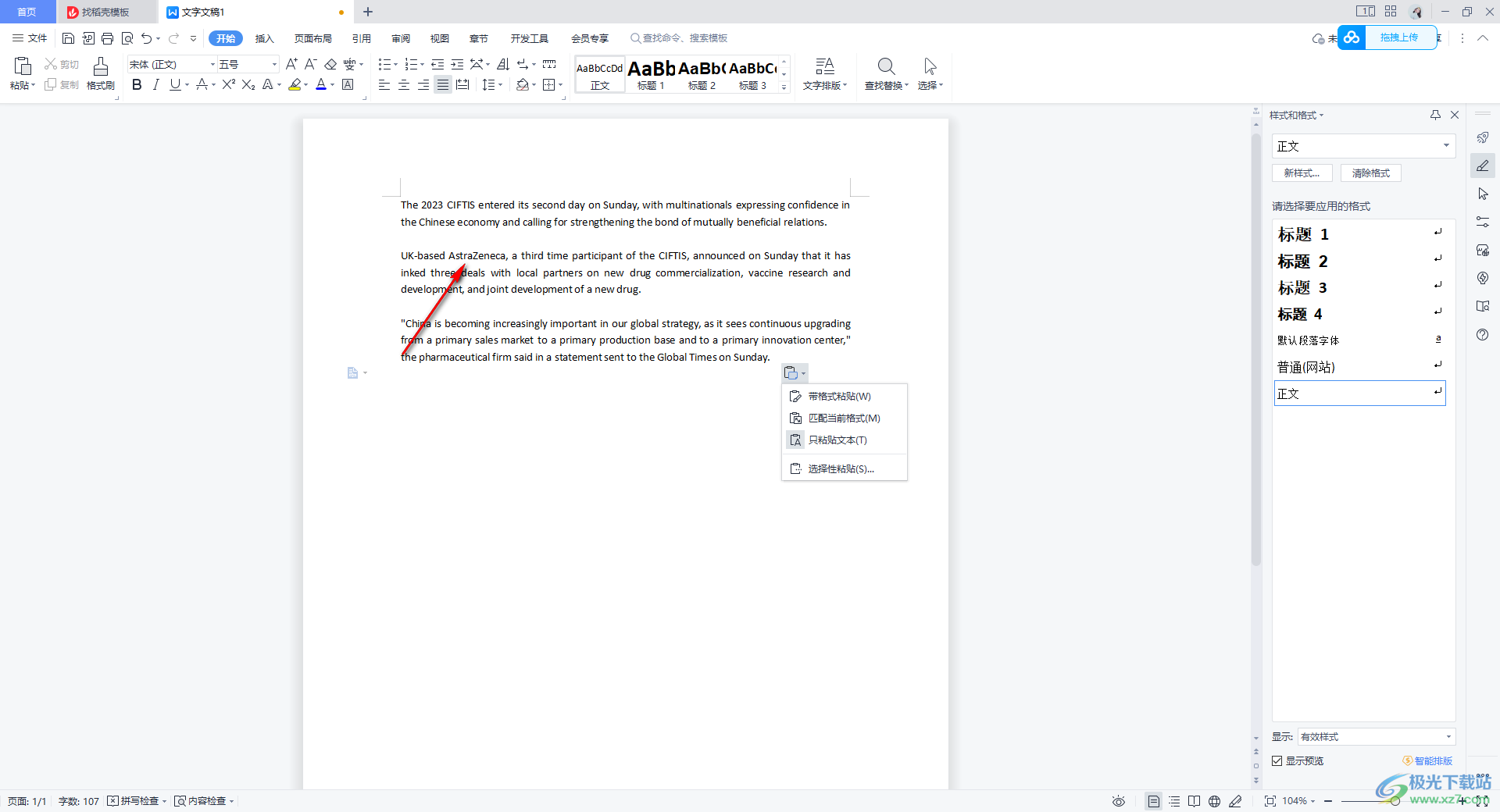The height and width of the screenshot is (812, 1500).
Task: Center align the text
Action: (404, 84)
